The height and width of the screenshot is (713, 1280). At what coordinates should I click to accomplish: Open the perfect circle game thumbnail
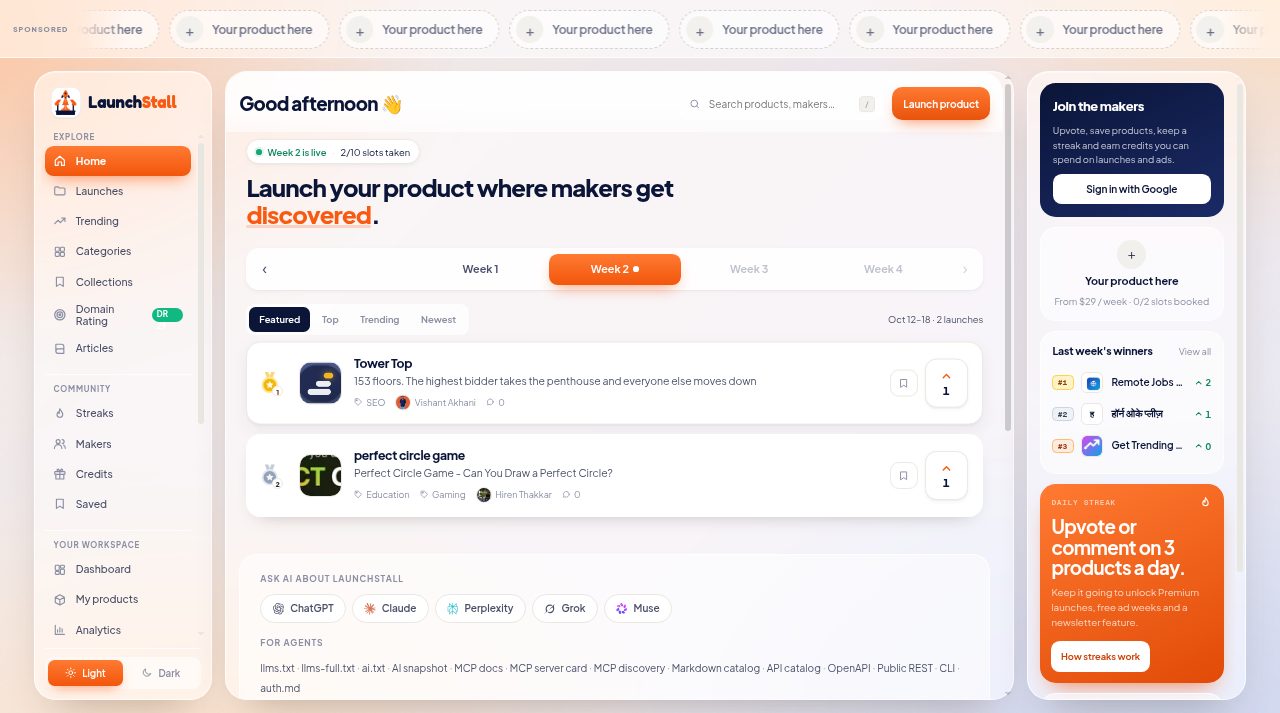320,476
